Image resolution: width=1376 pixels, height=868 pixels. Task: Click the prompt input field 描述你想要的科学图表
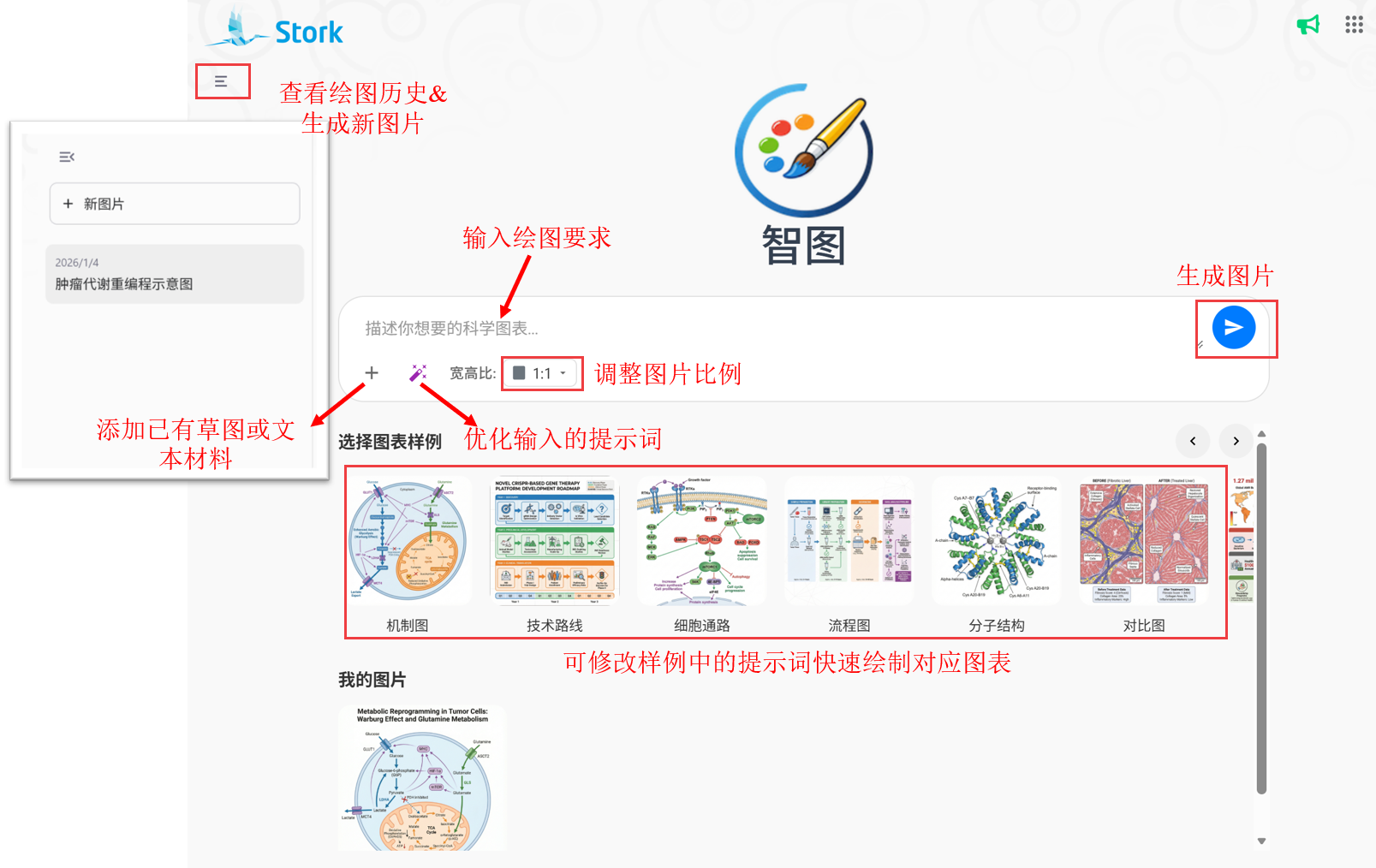point(771,328)
